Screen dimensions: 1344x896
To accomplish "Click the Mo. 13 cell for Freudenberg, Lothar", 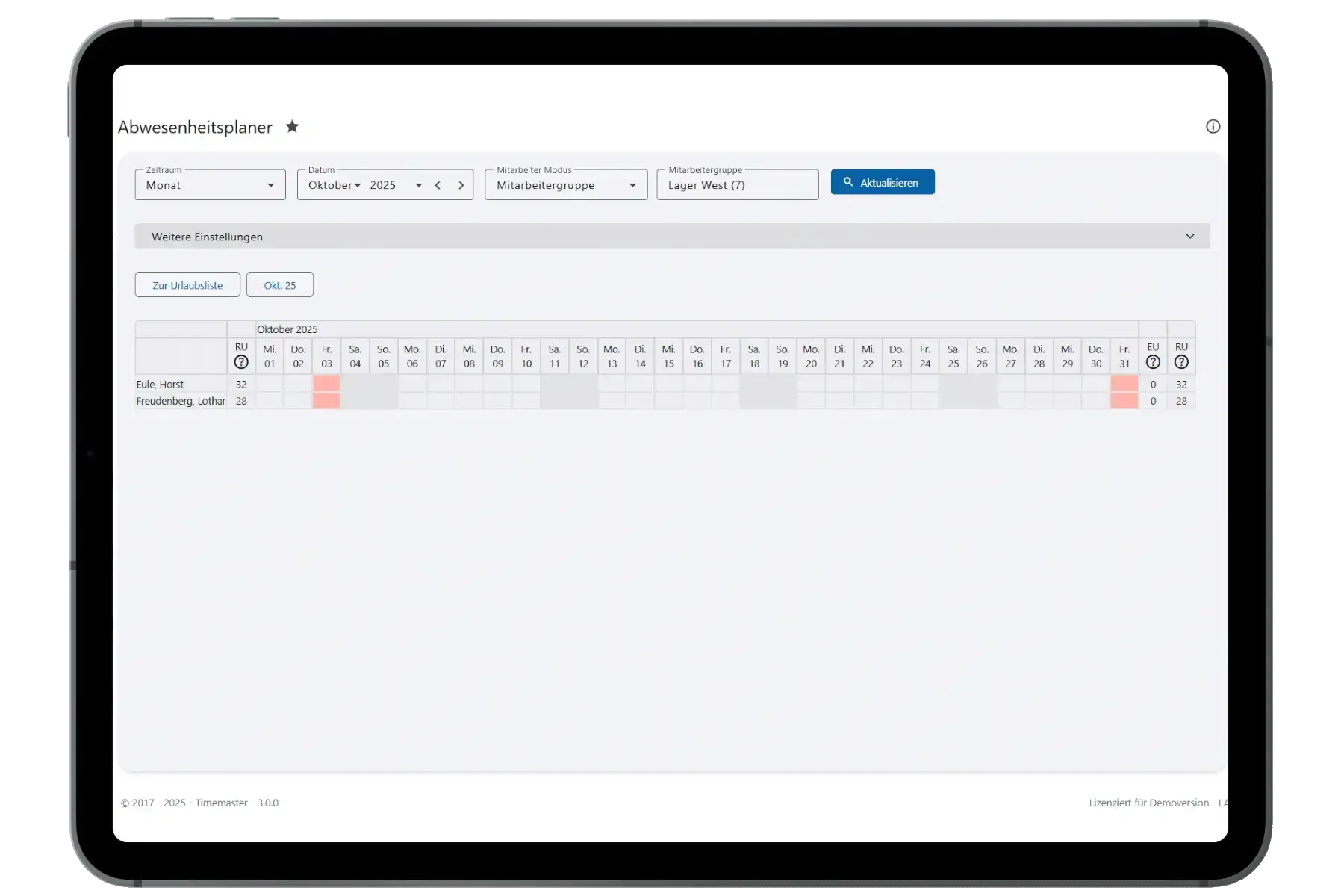I will [x=612, y=401].
